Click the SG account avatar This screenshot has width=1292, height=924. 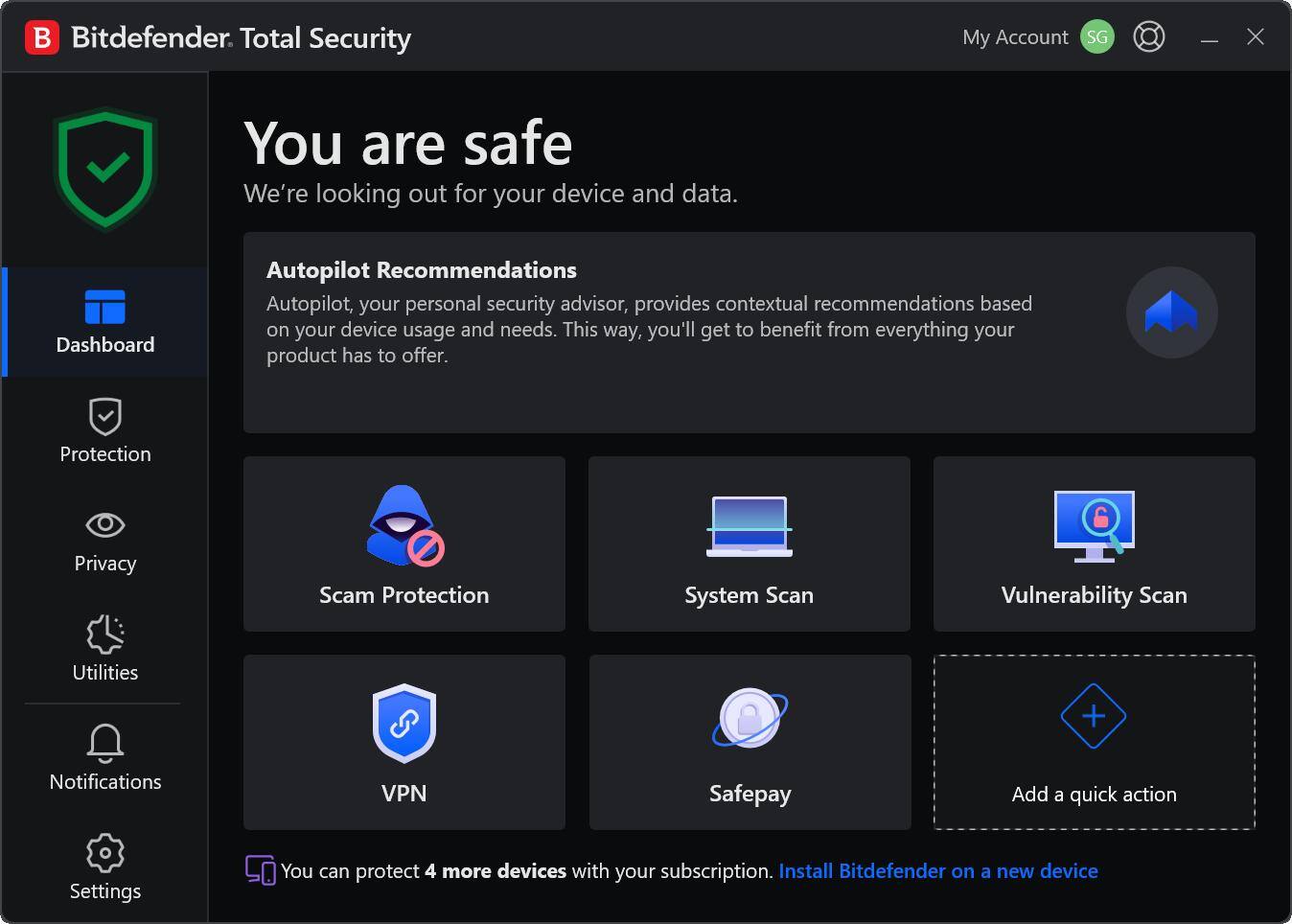pyautogui.click(x=1096, y=36)
